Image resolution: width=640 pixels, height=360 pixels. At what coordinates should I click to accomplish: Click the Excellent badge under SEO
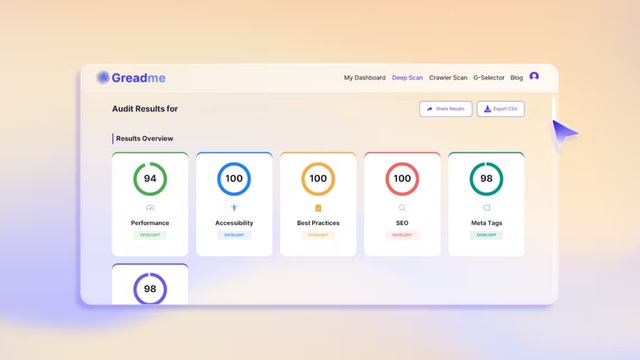(402, 235)
